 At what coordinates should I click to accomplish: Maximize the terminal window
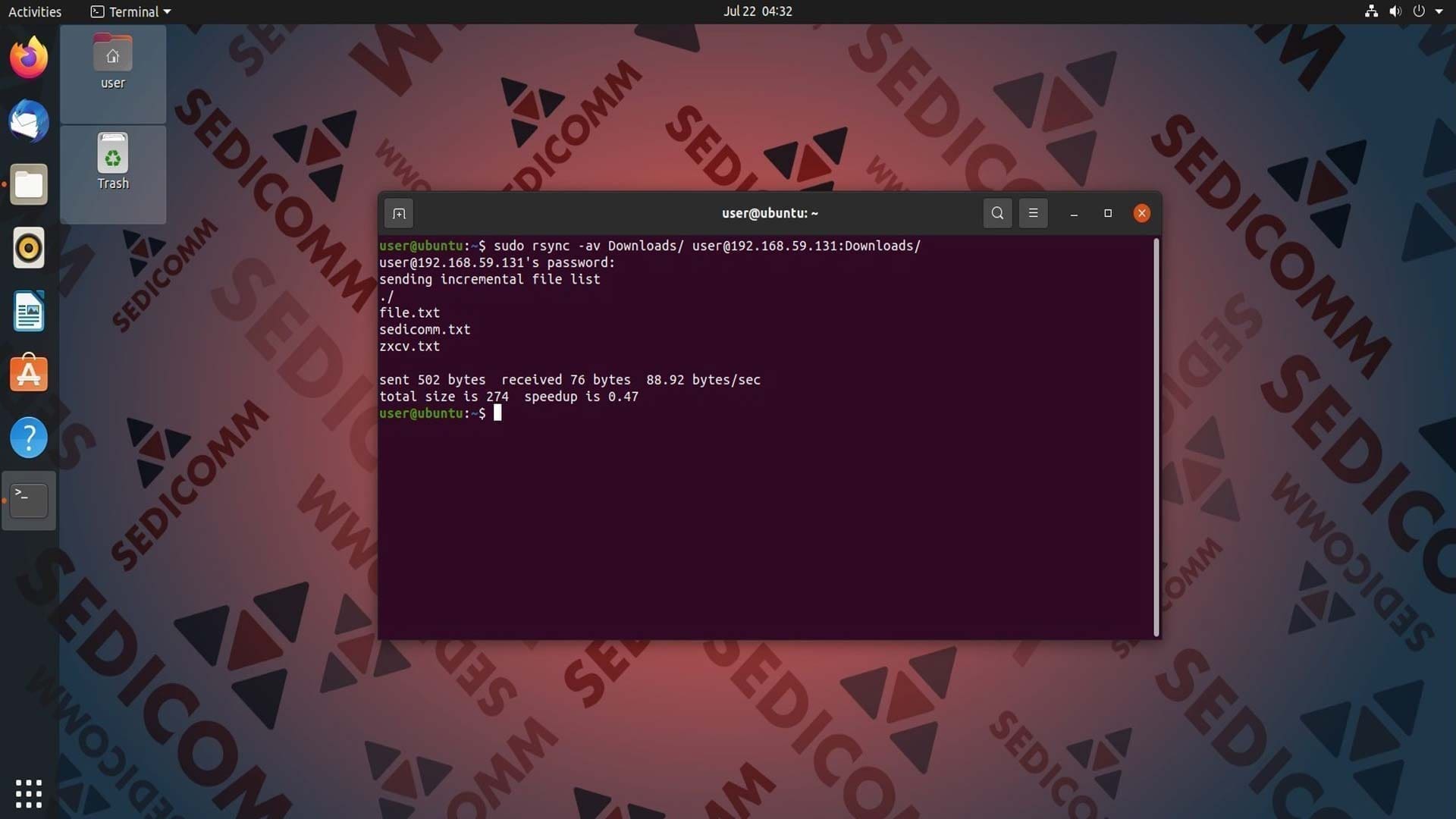pyautogui.click(x=1108, y=214)
